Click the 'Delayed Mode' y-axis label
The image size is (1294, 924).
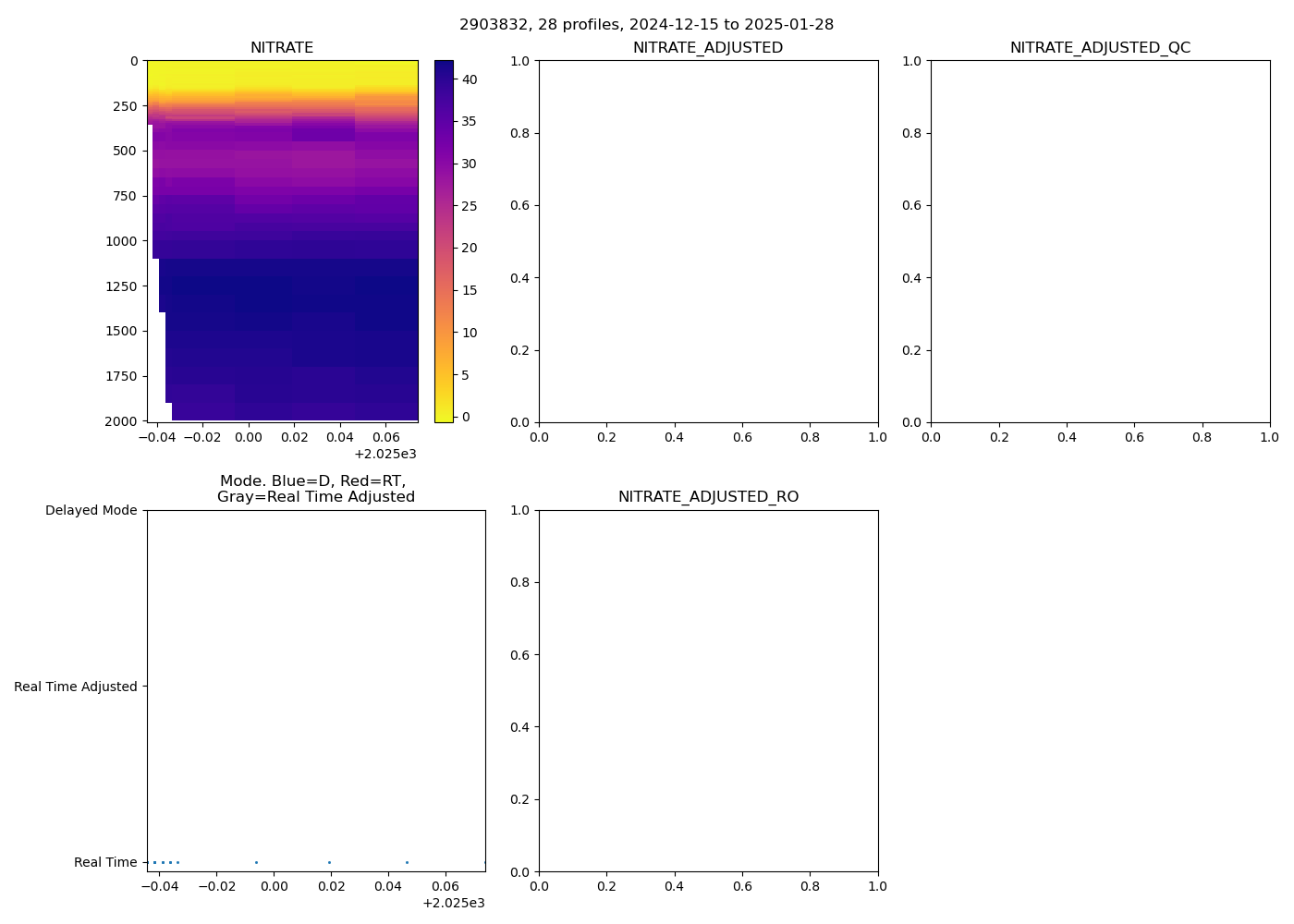pos(91,511)
